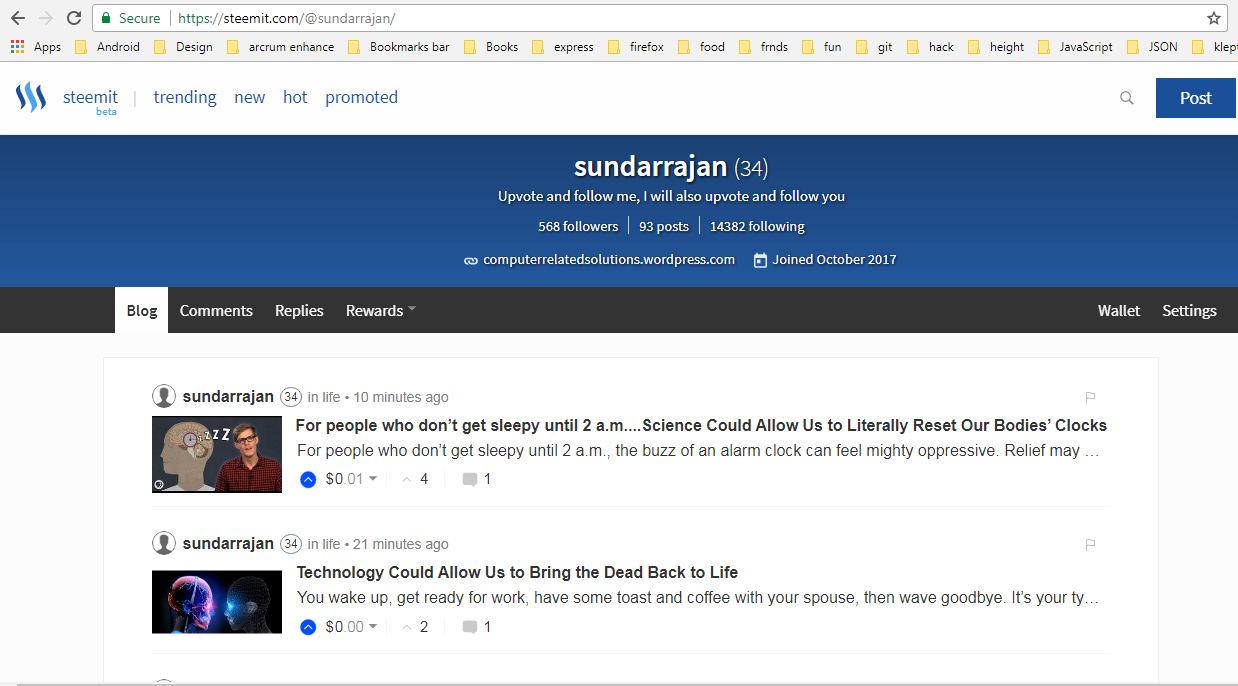Open the express bookmarks folder
The height and width of the screenshot is (686, 1238).
563,47
